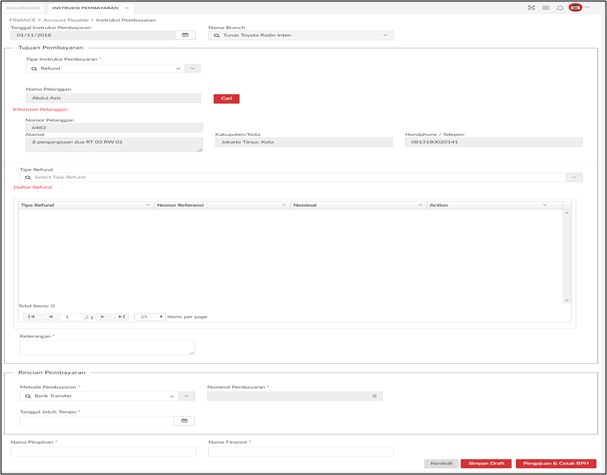Screen dimensions: 607x475
Task: Expand the Tipe Refund dropdown
Action: tap(574, 177)
